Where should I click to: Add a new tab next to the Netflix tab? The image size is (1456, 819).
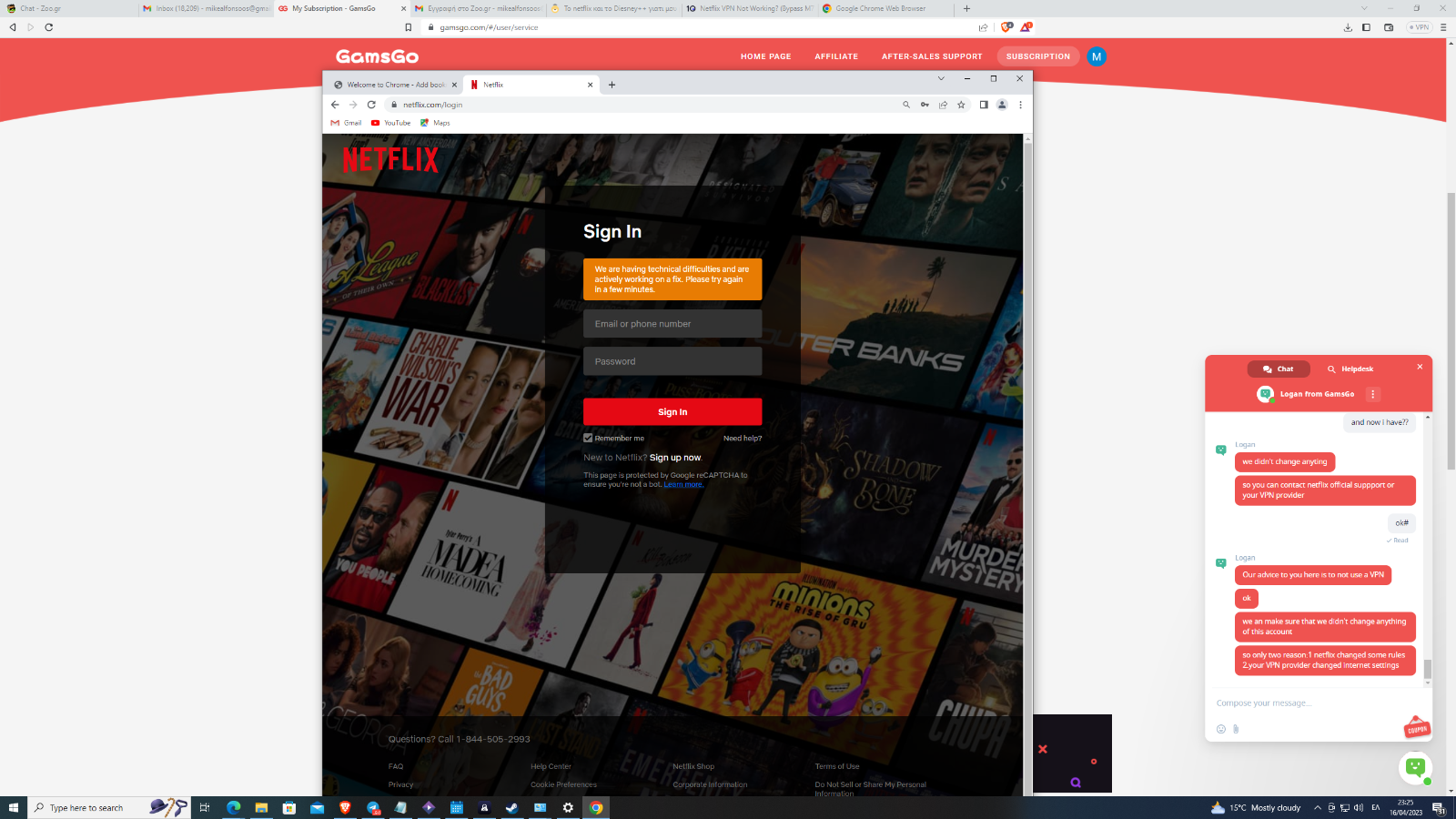point(612,85)
